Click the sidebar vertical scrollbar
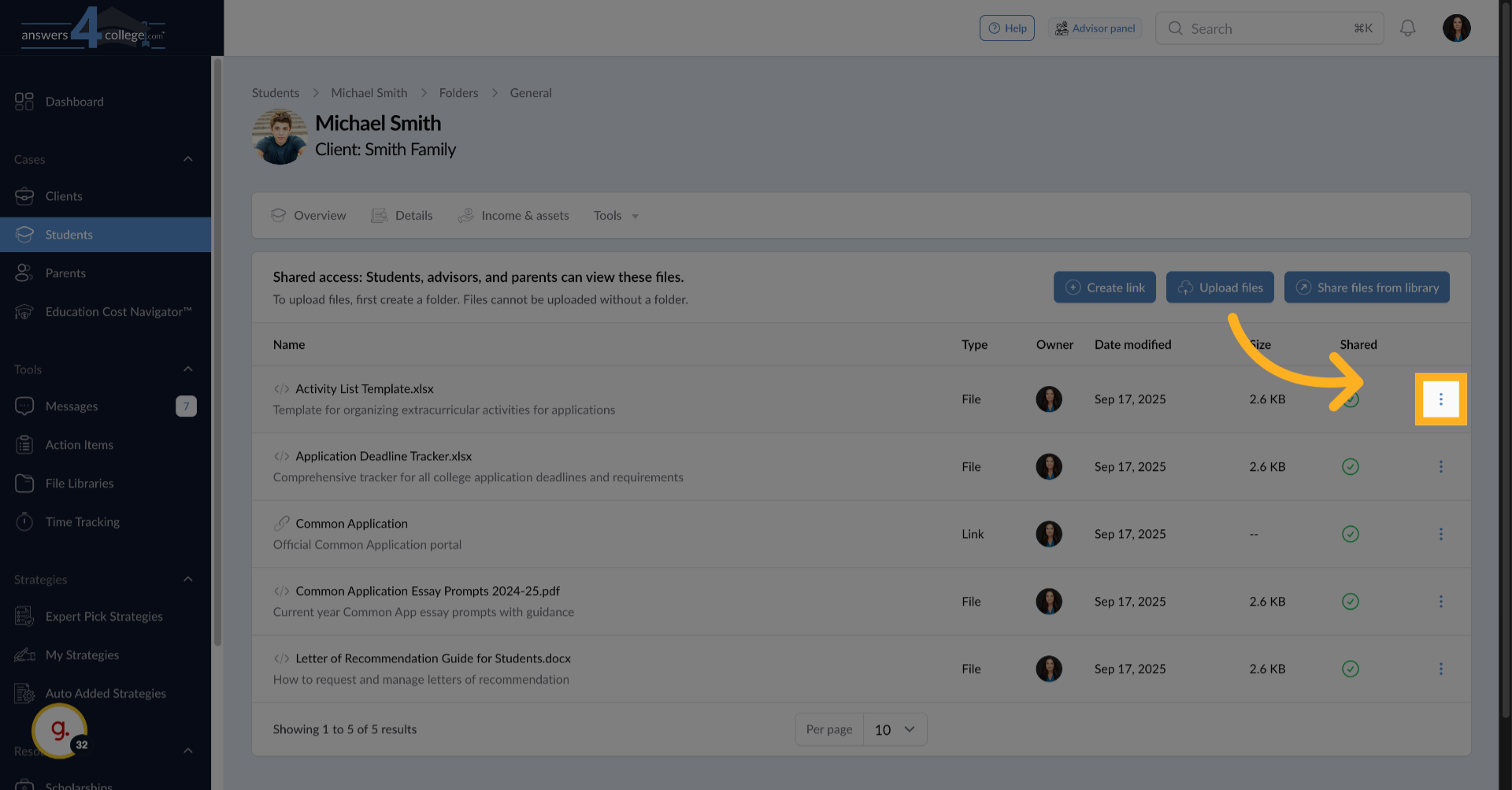This screenshot has height=790, width=1512. click(217, 354)
